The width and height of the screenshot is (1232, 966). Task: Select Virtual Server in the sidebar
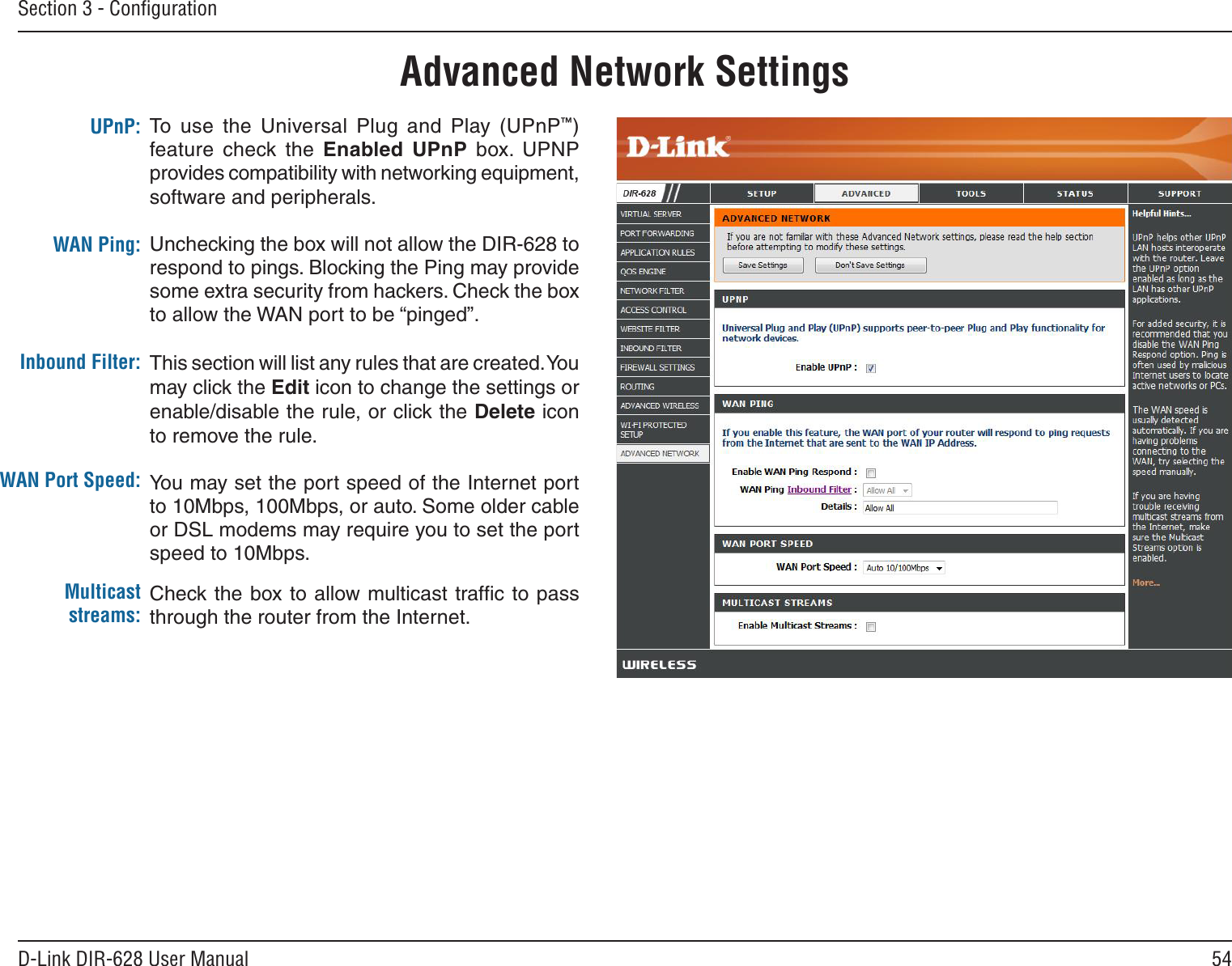(x=663, y=214)
